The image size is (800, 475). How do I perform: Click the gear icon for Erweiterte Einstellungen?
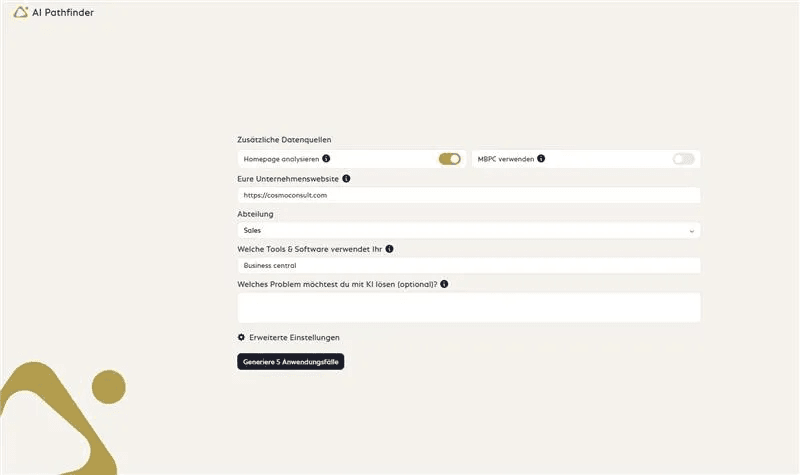pyautogui.click(x=241, y=337)
